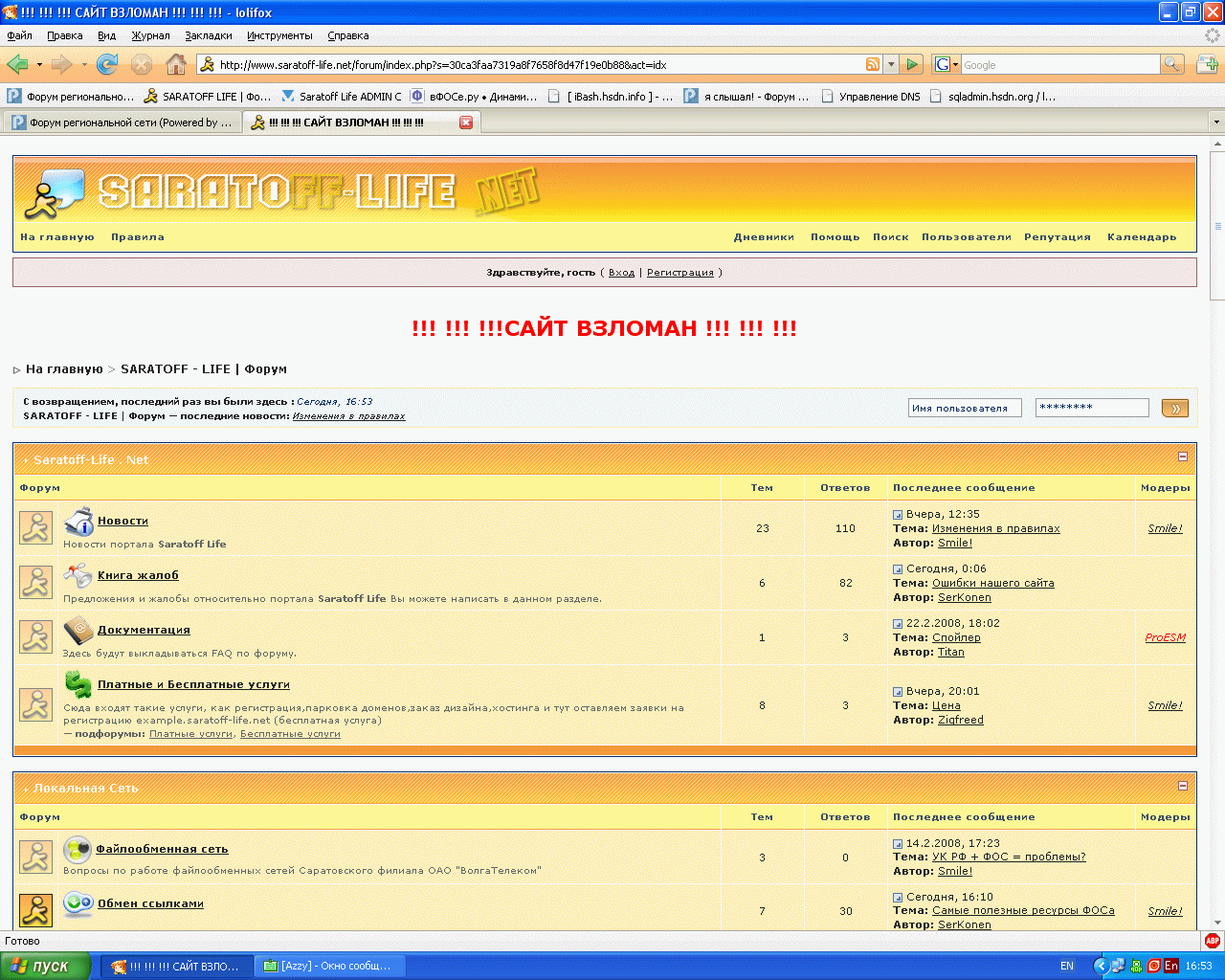Open the address bar history dropdown
The width and height of the screenshot is (1225, 980).
point(891,64)
